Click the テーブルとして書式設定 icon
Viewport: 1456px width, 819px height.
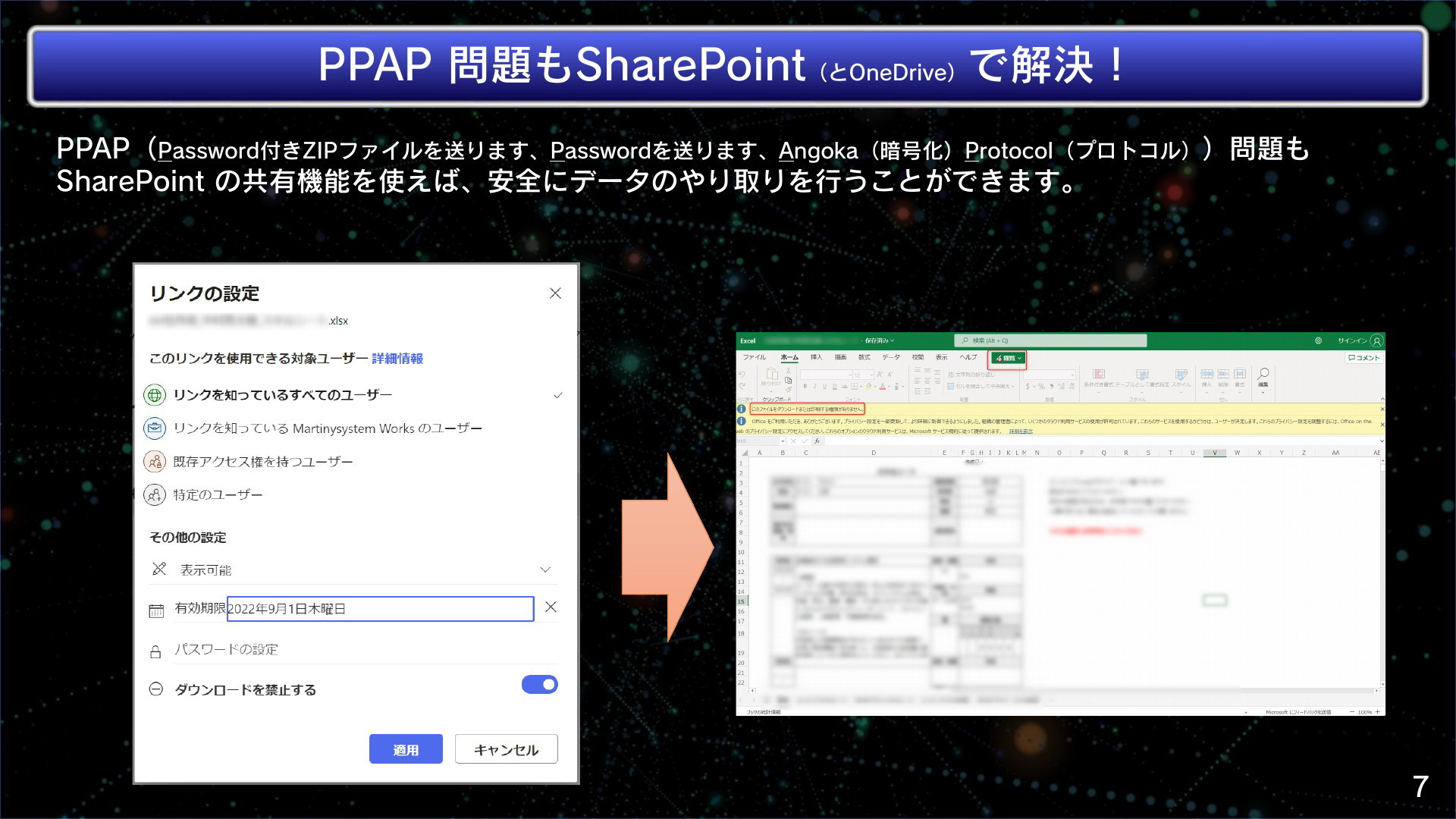tap(1143, 375)
